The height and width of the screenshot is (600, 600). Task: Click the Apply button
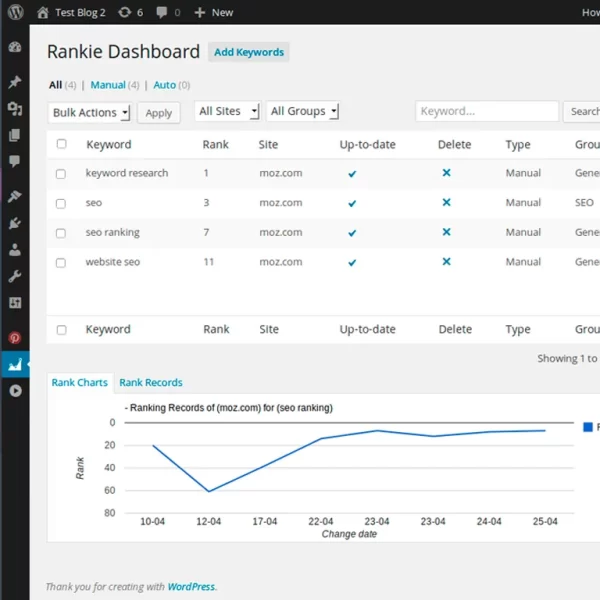pos(159,113)
